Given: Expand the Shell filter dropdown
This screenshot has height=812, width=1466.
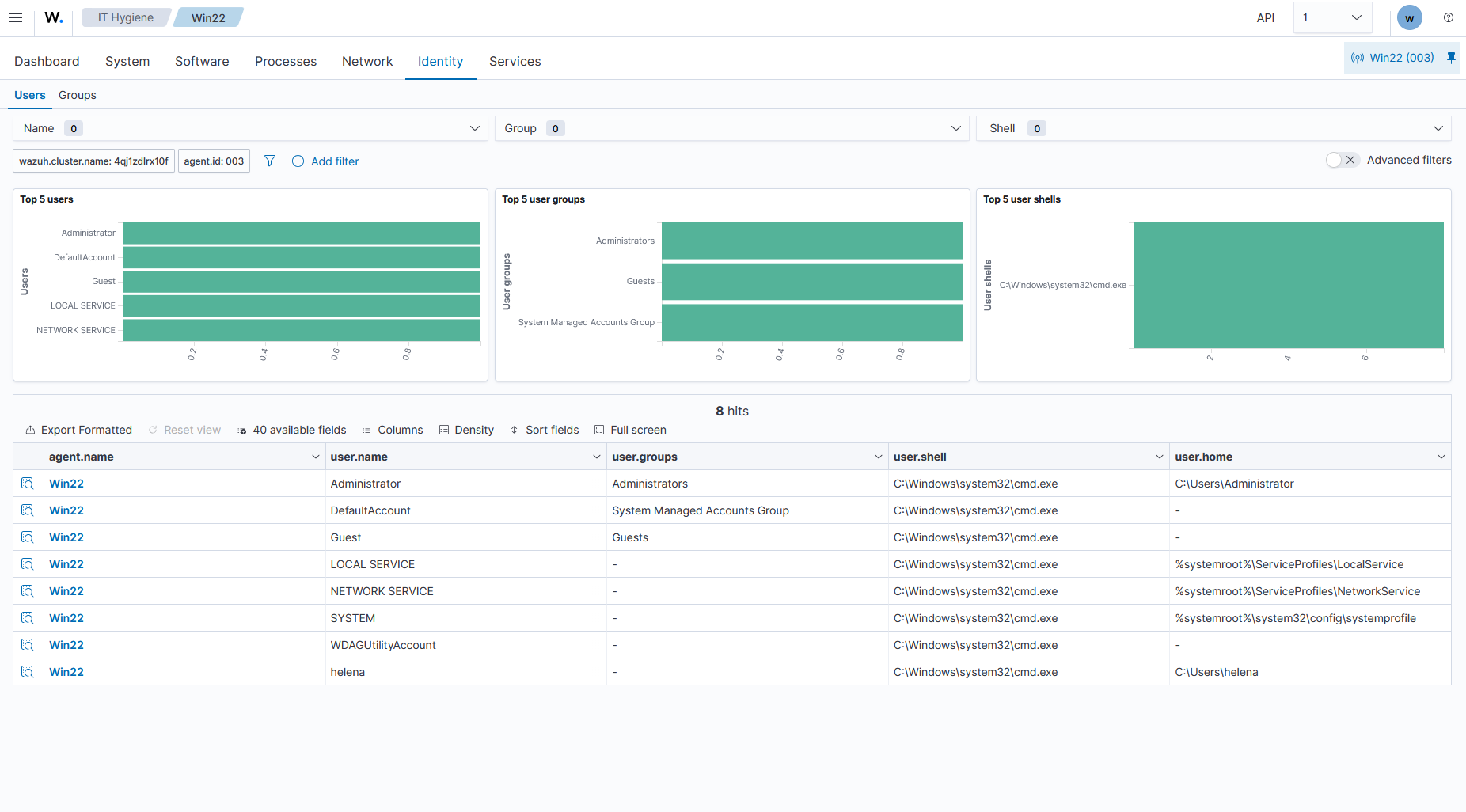Looking at the screenshot, I should [1213, 128].
